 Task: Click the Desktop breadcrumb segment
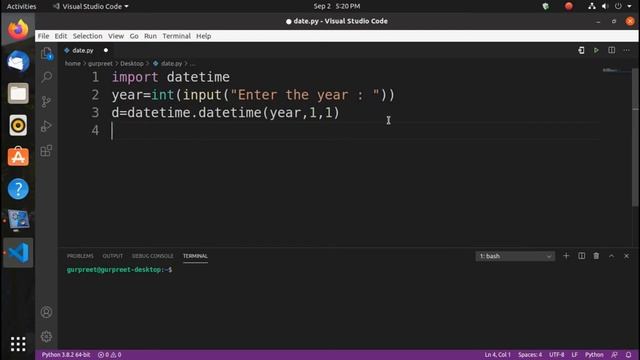(132, 63)
